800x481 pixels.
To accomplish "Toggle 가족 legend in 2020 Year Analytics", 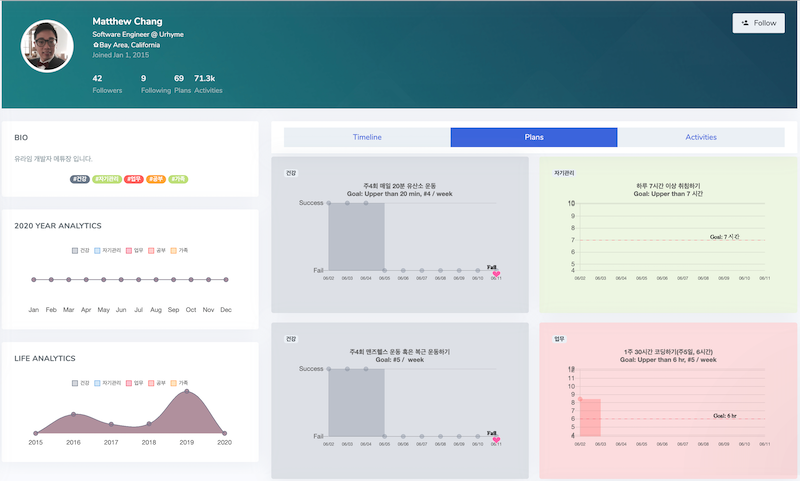I will pos(179,250).
